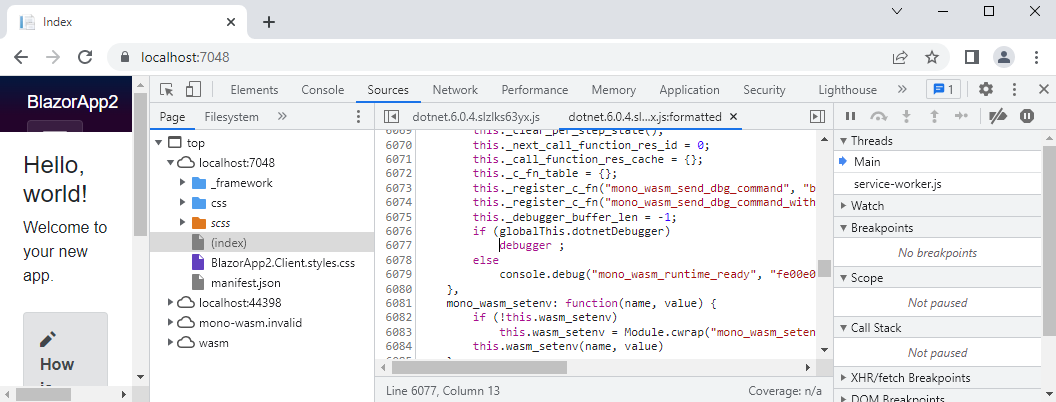Hide the debugger sidebar icon
Image resolution: width=1056 pixels, height=402 pixels.
pyautogui.click(x=818, y=116)
